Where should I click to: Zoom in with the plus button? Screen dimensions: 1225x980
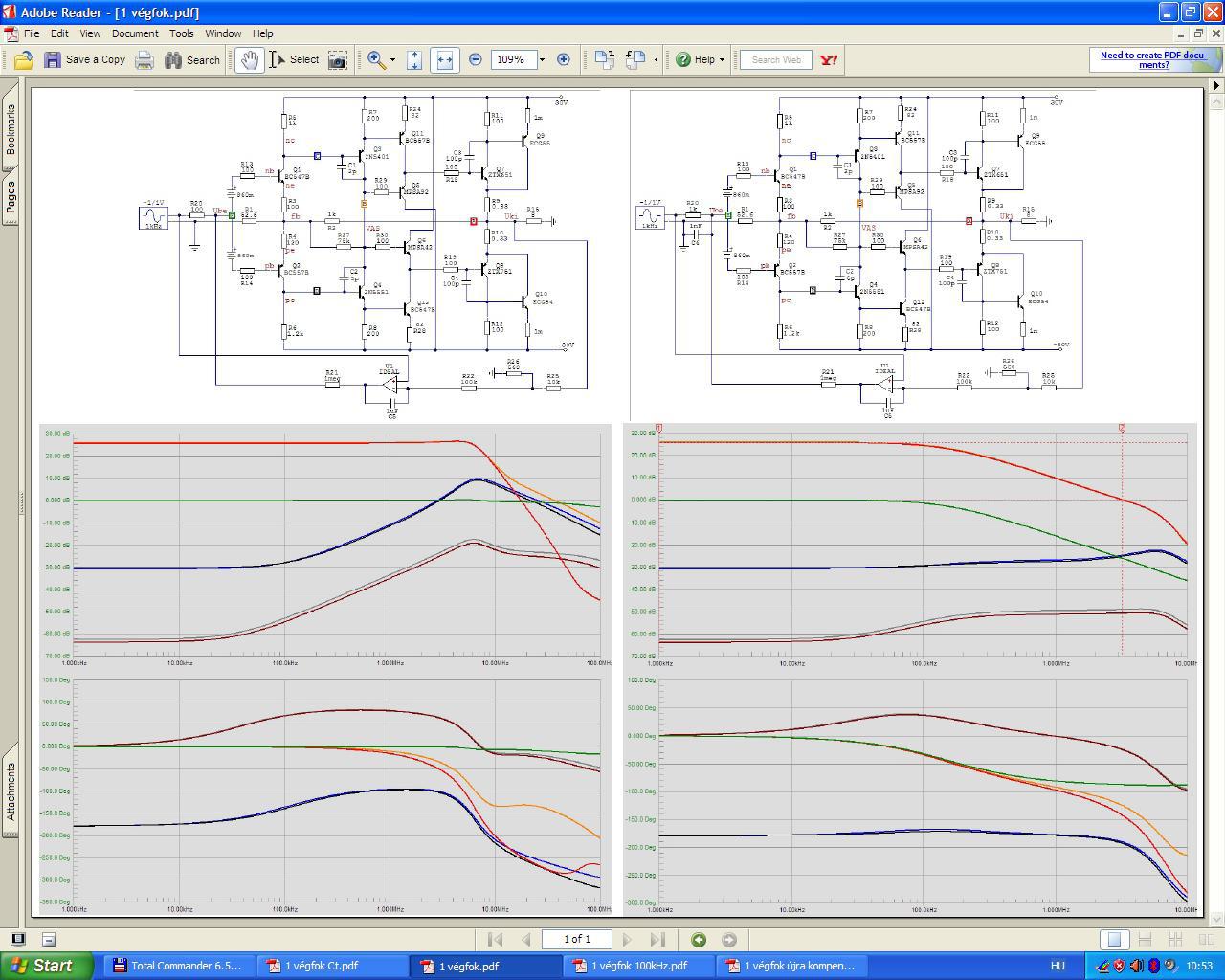click(x=564, y=59)
